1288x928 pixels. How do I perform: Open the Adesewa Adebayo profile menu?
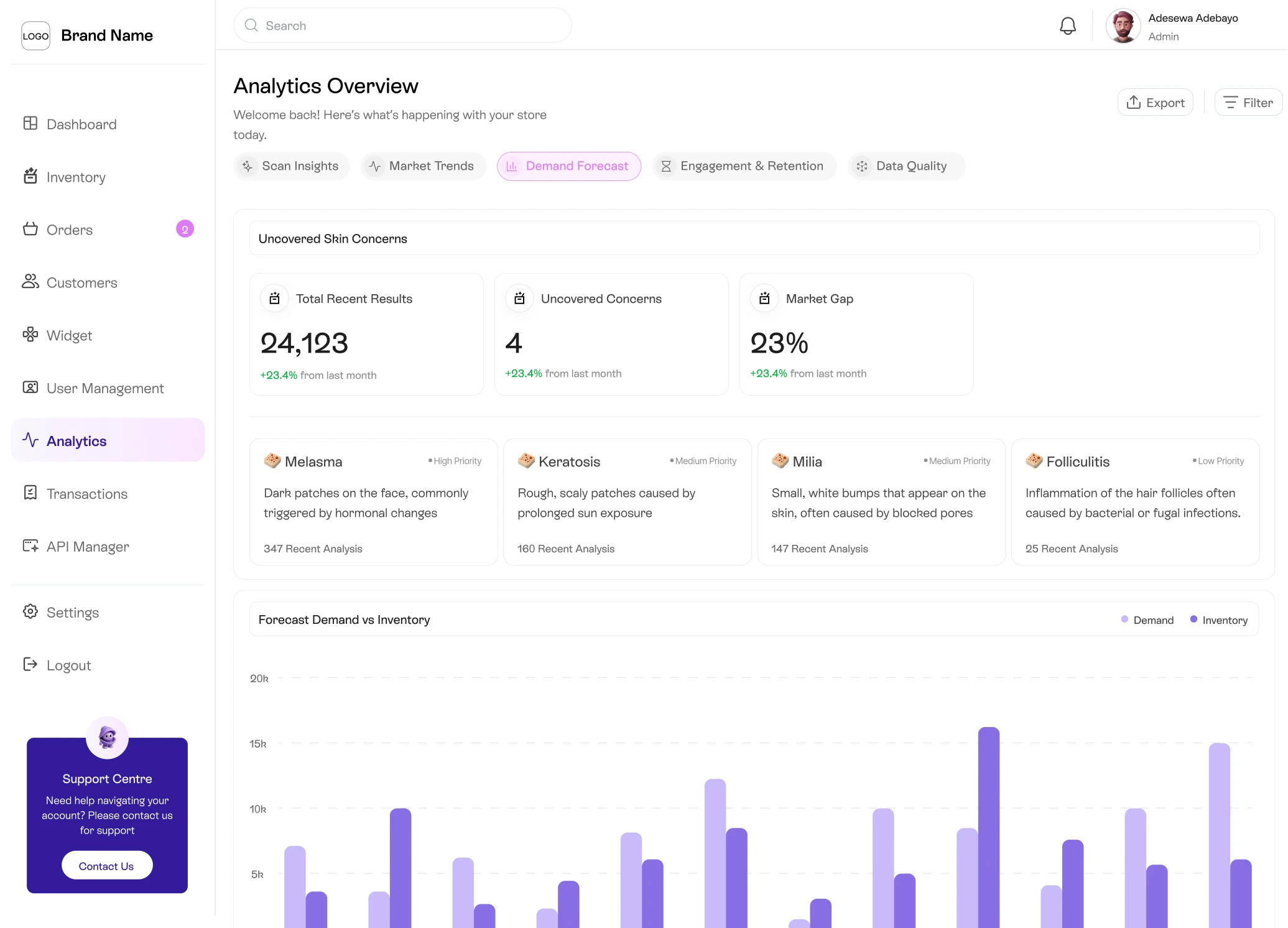tap(1172, 27)
